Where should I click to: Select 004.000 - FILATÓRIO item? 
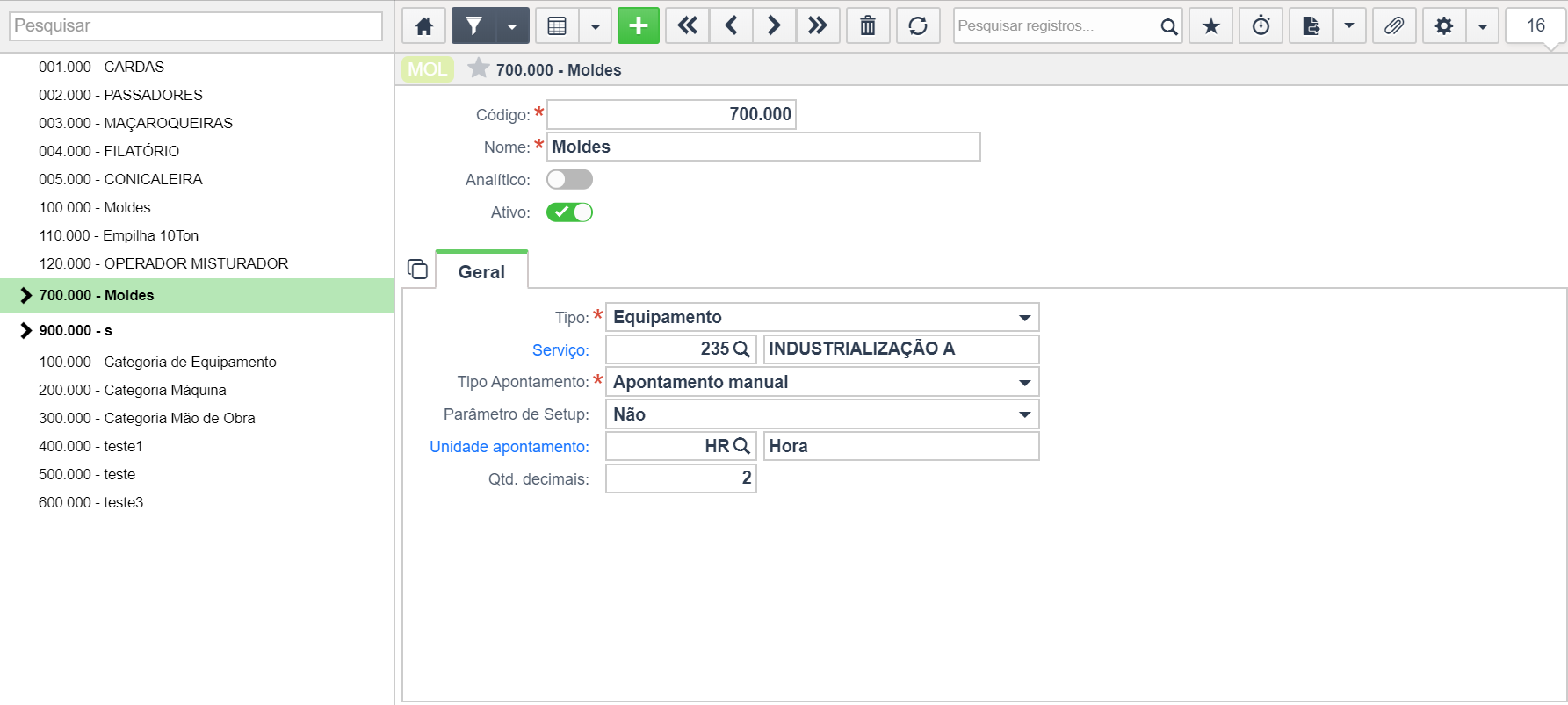tap(109, 151)
